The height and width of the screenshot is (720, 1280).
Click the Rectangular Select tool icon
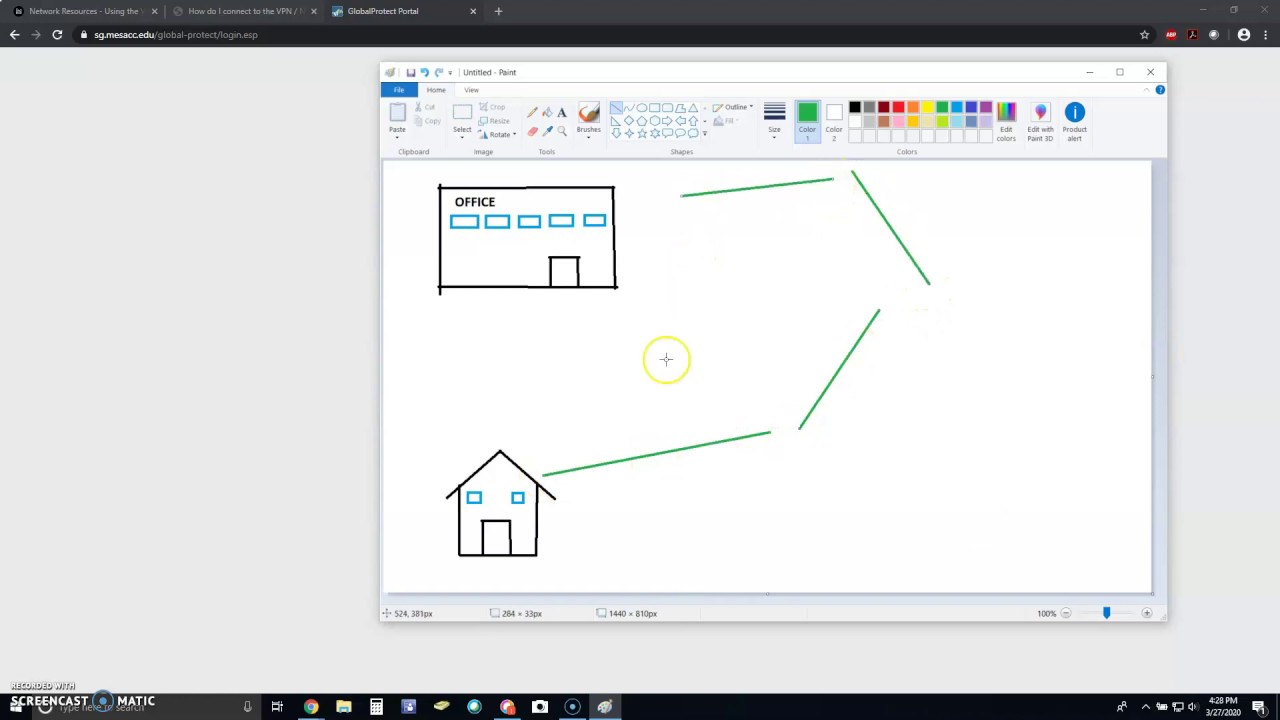[462, 112]
